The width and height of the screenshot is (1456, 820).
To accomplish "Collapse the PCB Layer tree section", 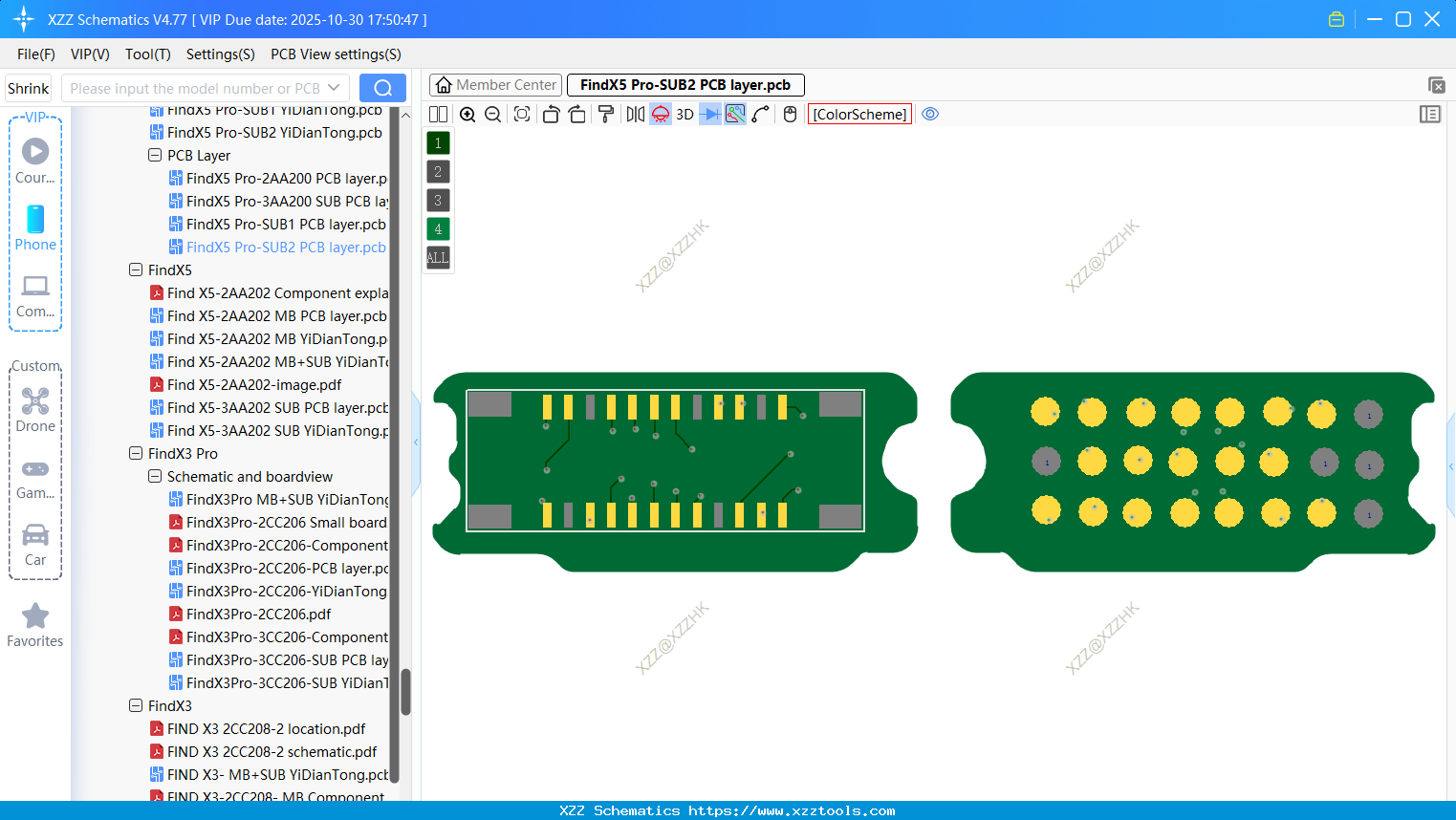I will pyautogui.click(x=155, y=155).
